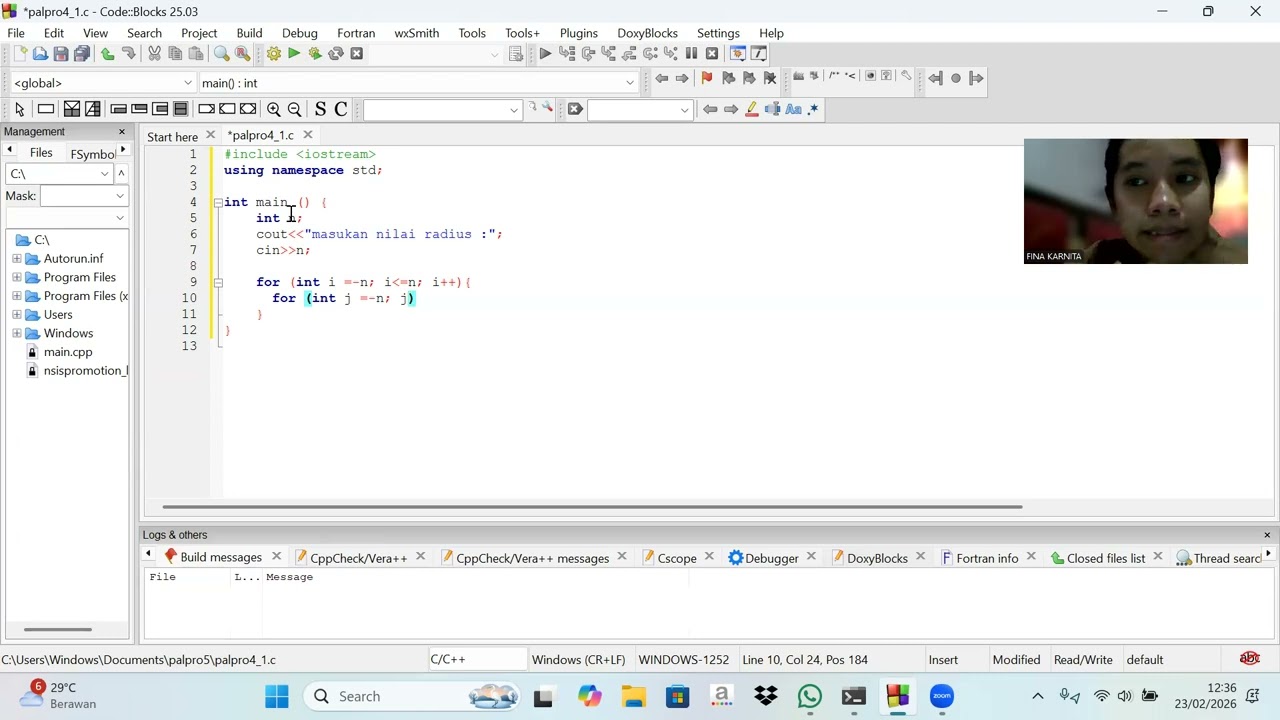Click the Open file toolbar icon
Image resolution: width=1280 pixels, height=720 pixels.
point(40,54)
